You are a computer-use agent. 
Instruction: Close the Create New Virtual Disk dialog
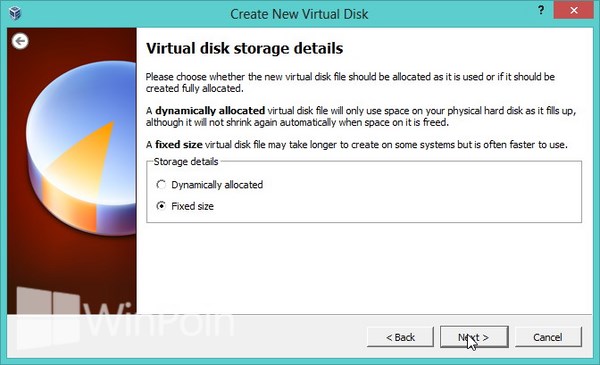click(573, 10)
